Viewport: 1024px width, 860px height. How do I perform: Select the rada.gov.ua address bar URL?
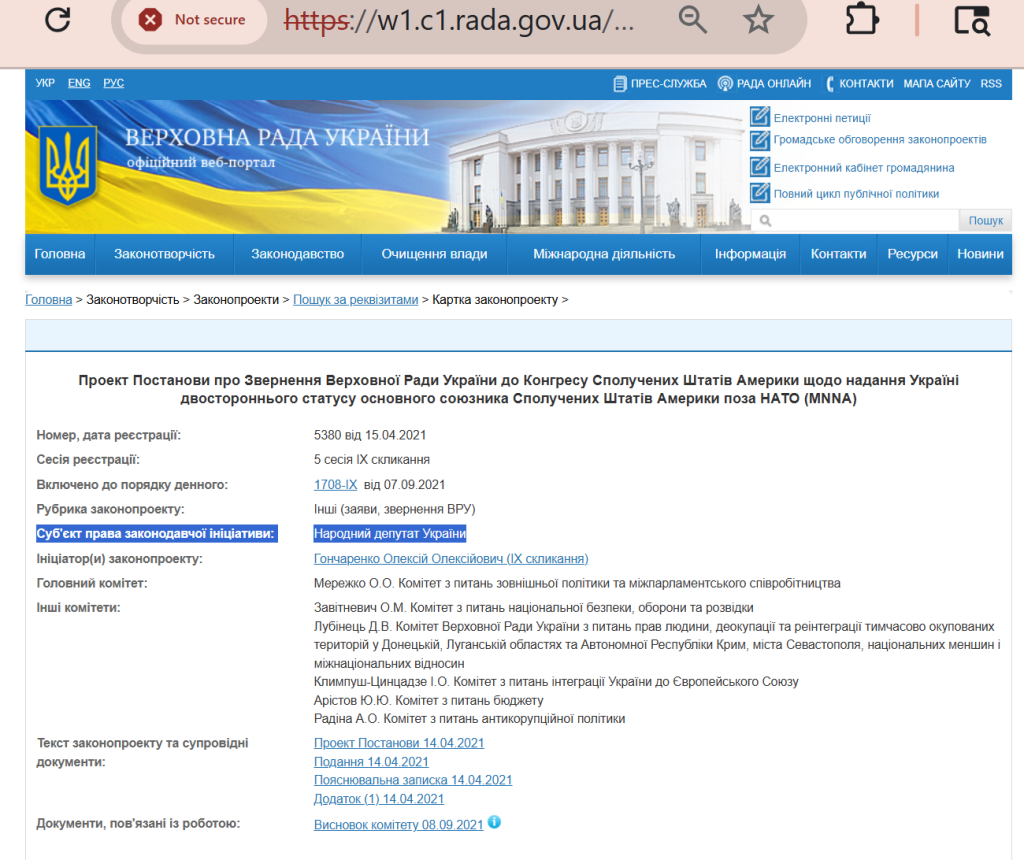(x=459, y=20)
